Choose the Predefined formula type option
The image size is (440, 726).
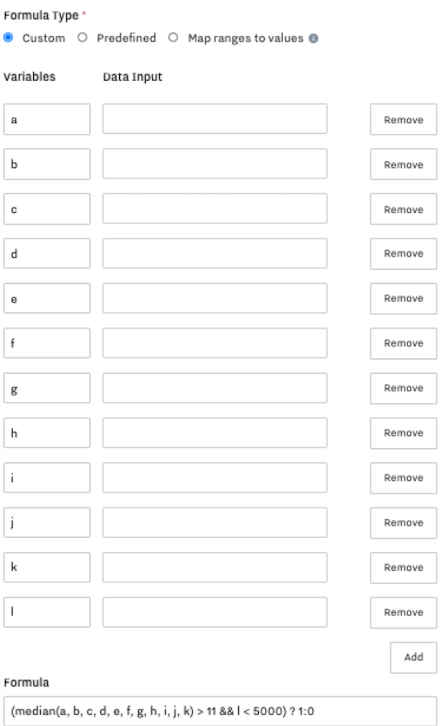pos(82,38)
